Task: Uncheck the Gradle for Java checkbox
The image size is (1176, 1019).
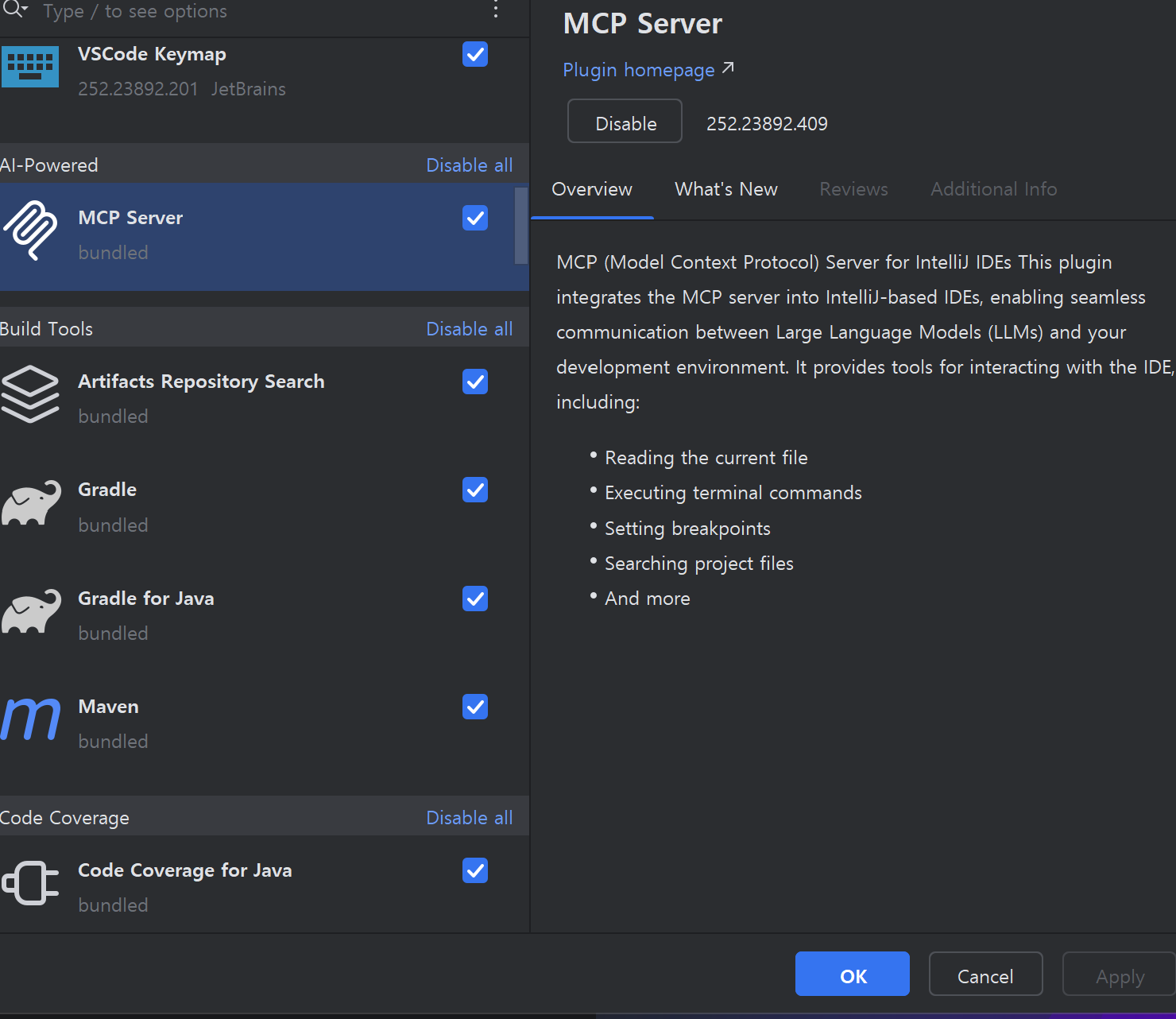Action: tap(475, 599)
